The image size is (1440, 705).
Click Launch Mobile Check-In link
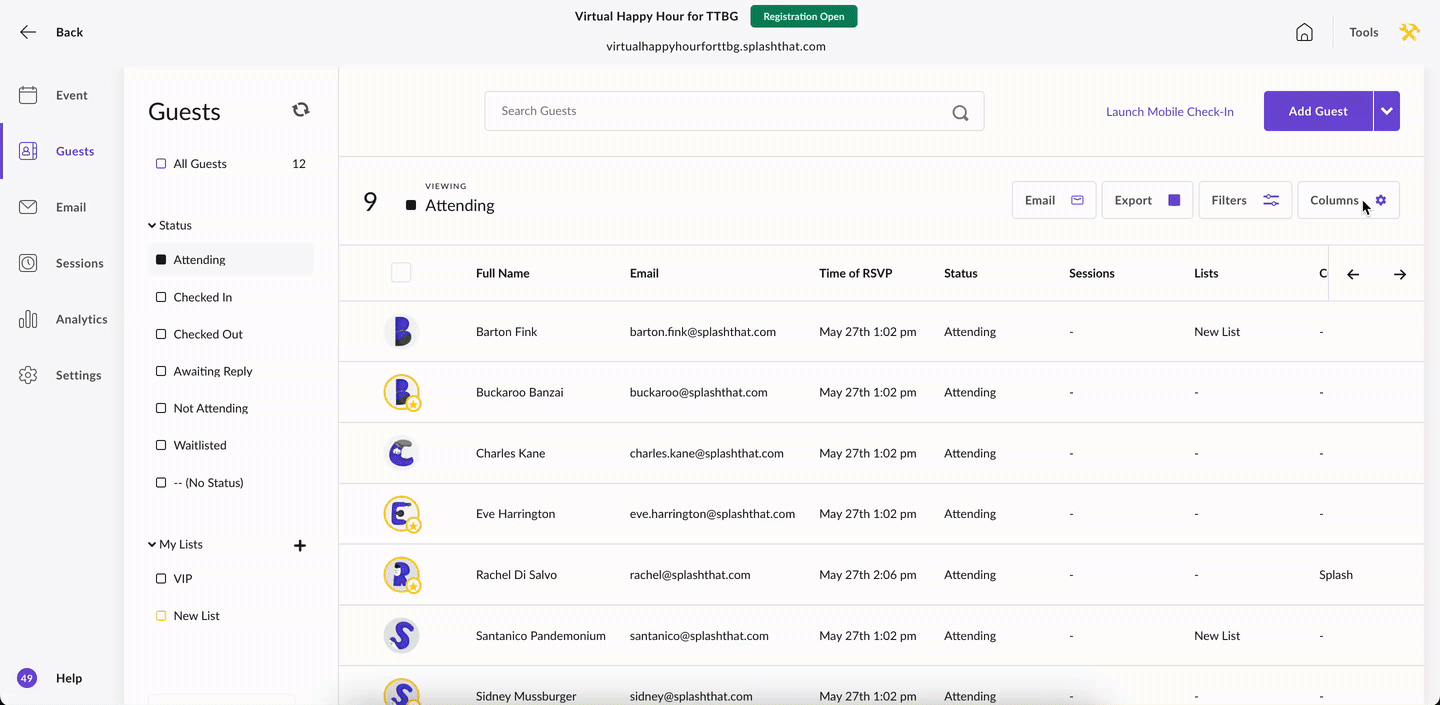point(1169,111)
